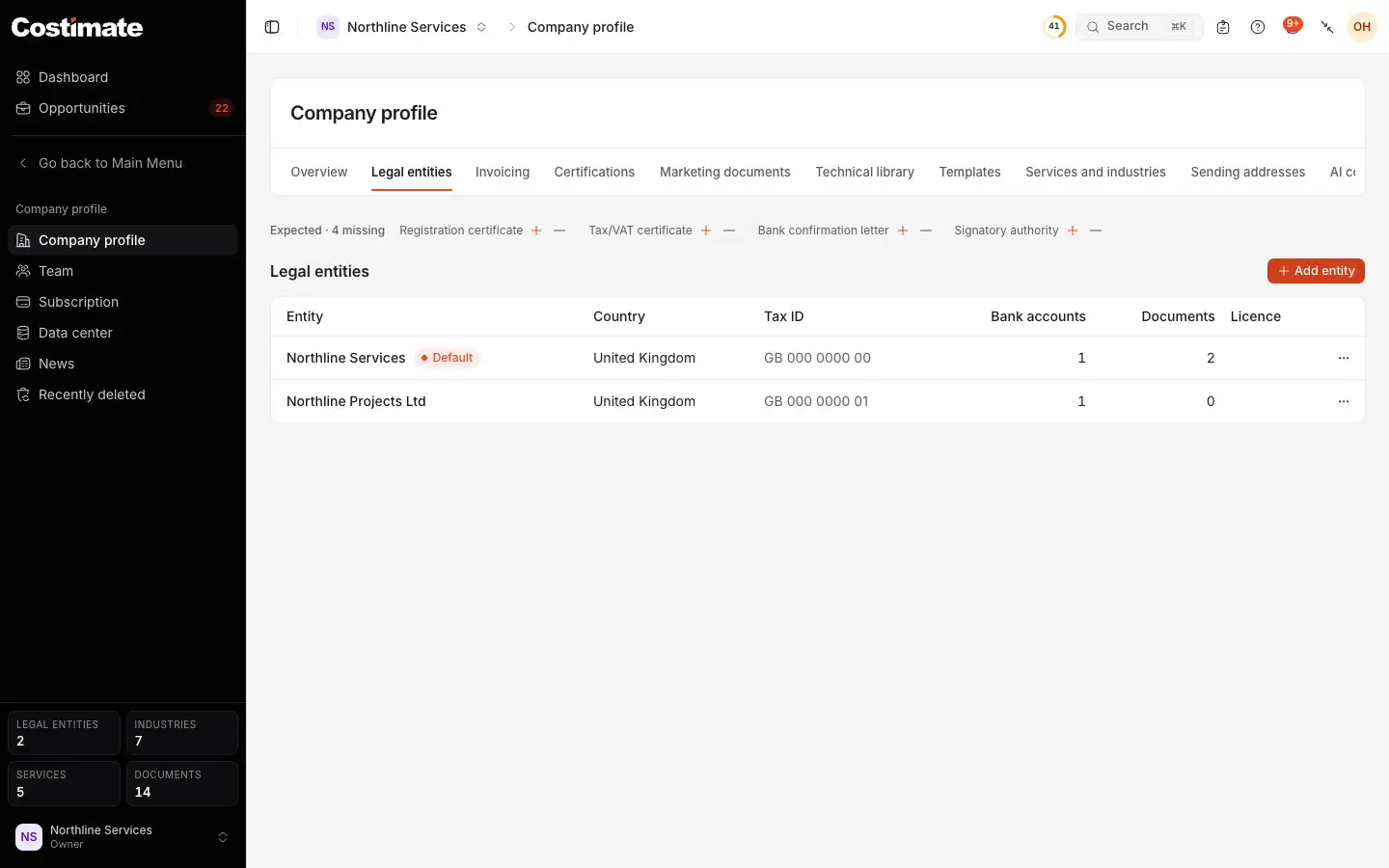Open the OH user avatar menu
1389x868 pixels.
tap(1362, 27)
